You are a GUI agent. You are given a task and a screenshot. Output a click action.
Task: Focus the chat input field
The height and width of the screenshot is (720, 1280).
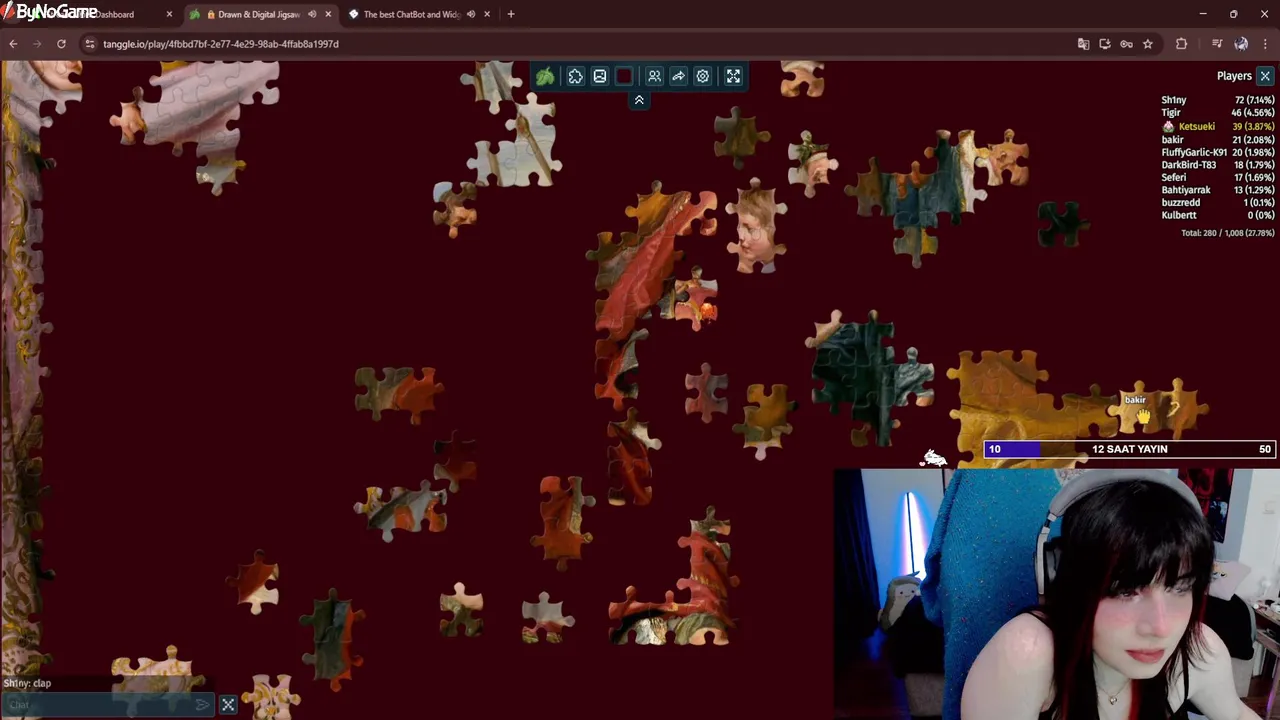(x=100, y=705)
